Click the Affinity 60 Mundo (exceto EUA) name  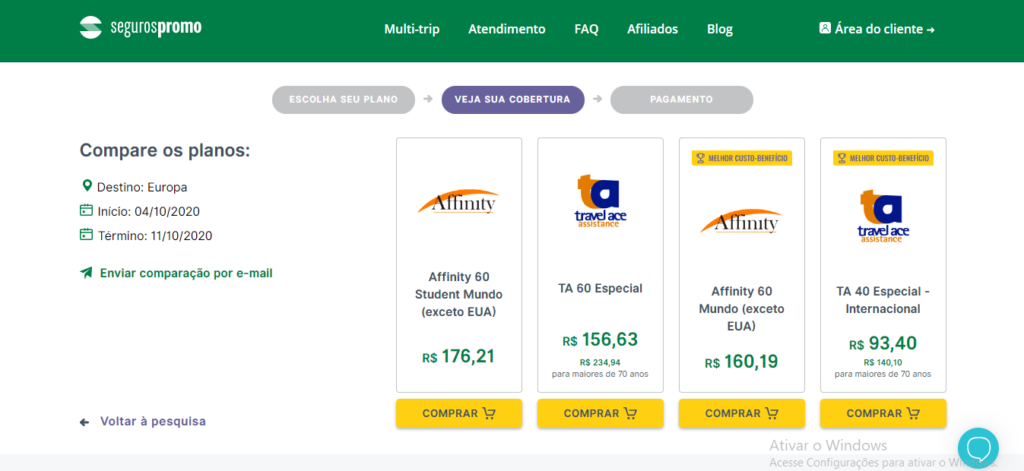(742, 308)
